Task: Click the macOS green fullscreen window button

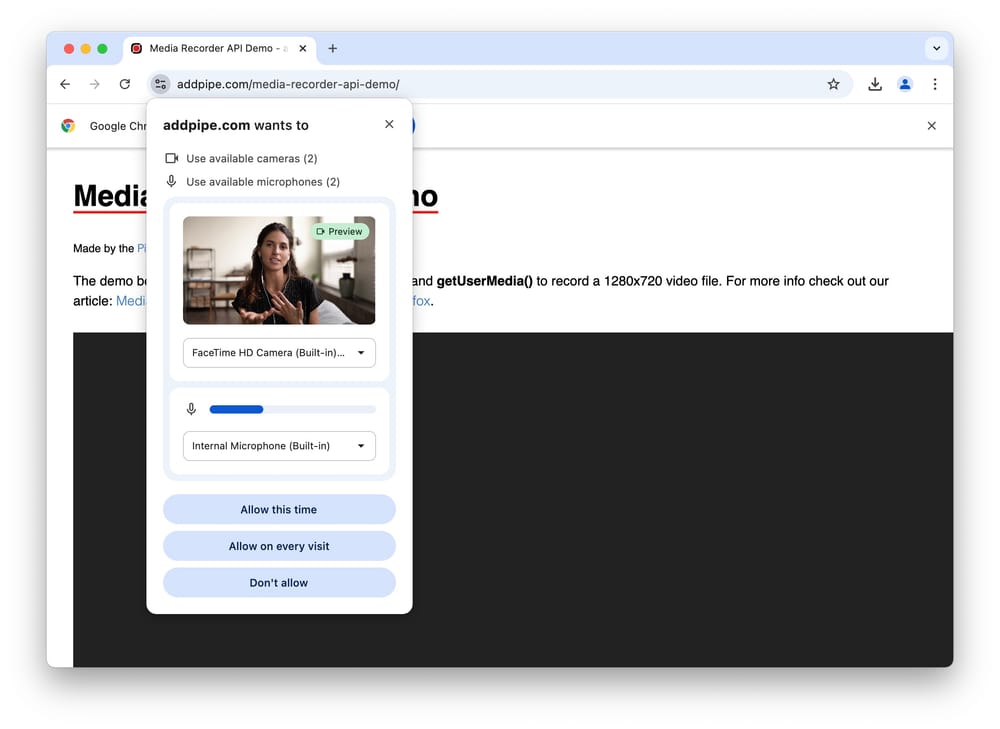Action: tap(102, 48)
